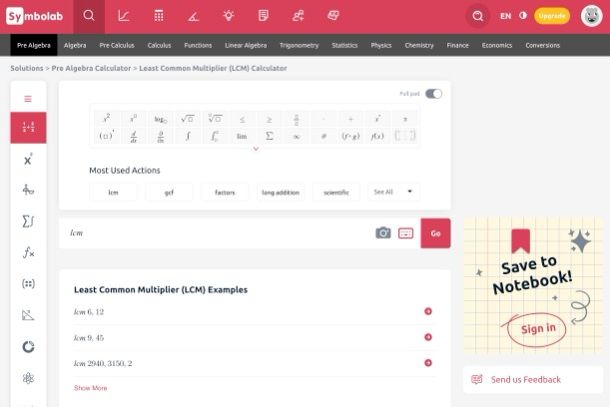Click the round search icon near EN

coord(478,16)
